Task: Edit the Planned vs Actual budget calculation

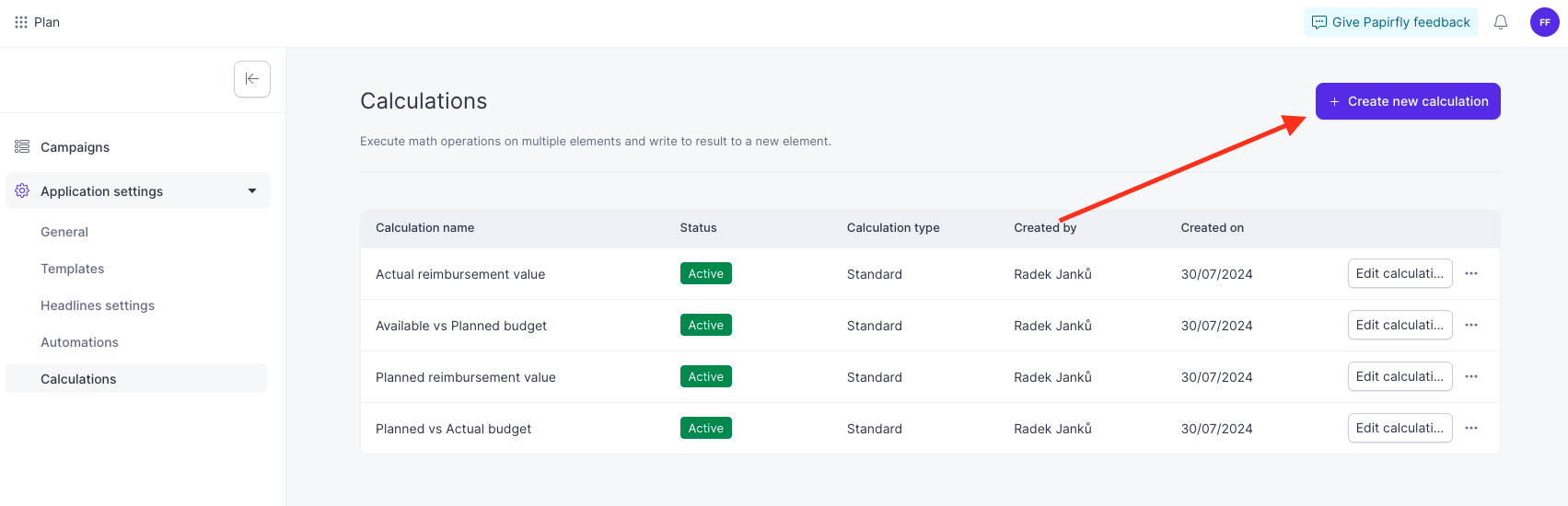Action: (1400, 428)
